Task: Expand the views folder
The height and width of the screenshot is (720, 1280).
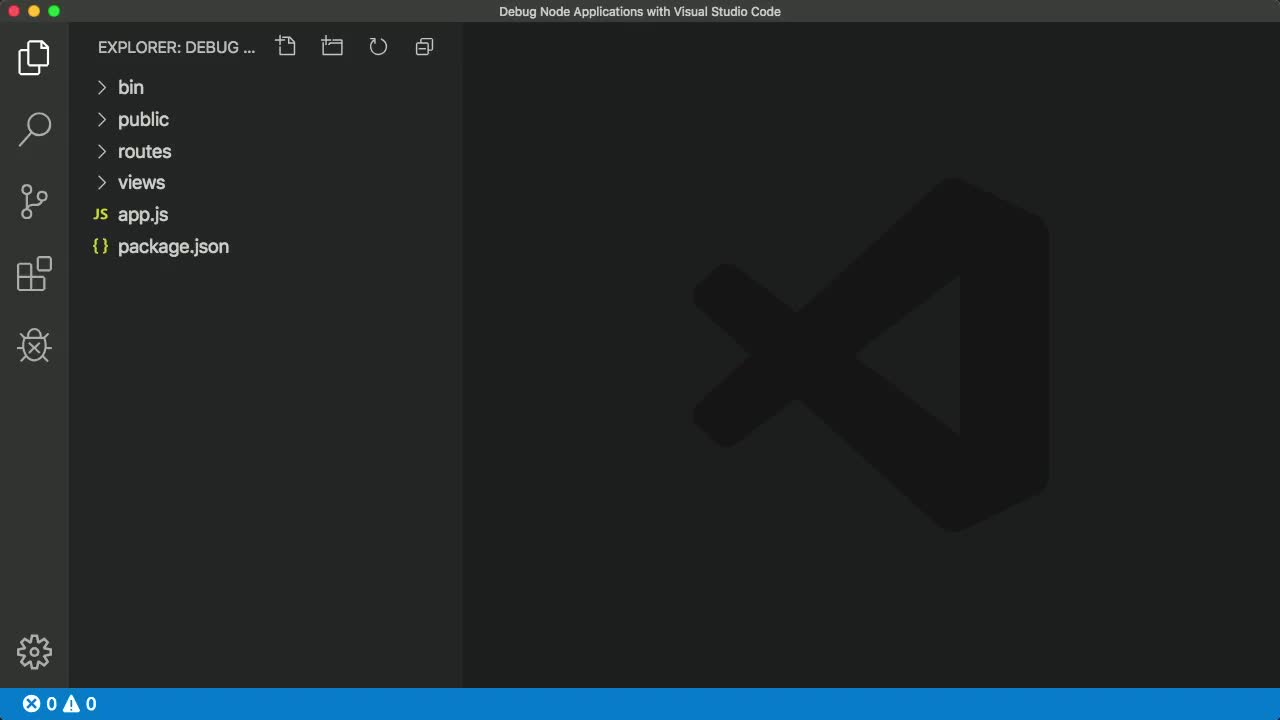Action: 141,183
